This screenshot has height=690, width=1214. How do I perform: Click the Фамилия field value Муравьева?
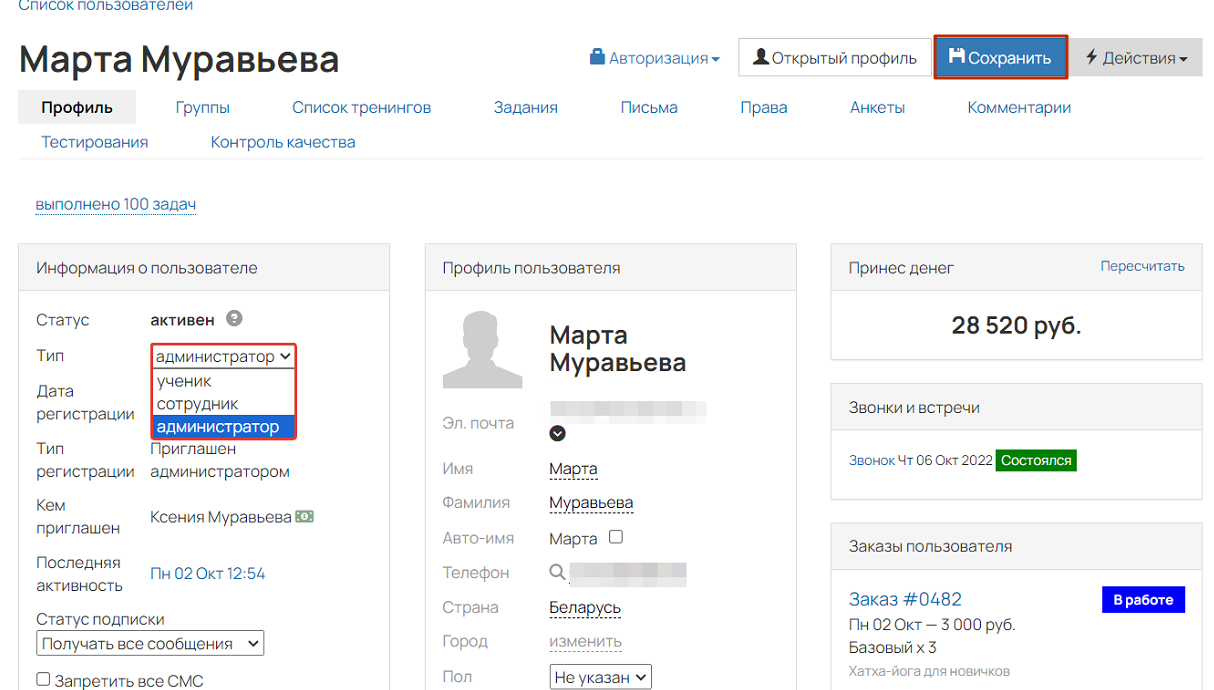point(591,503)
